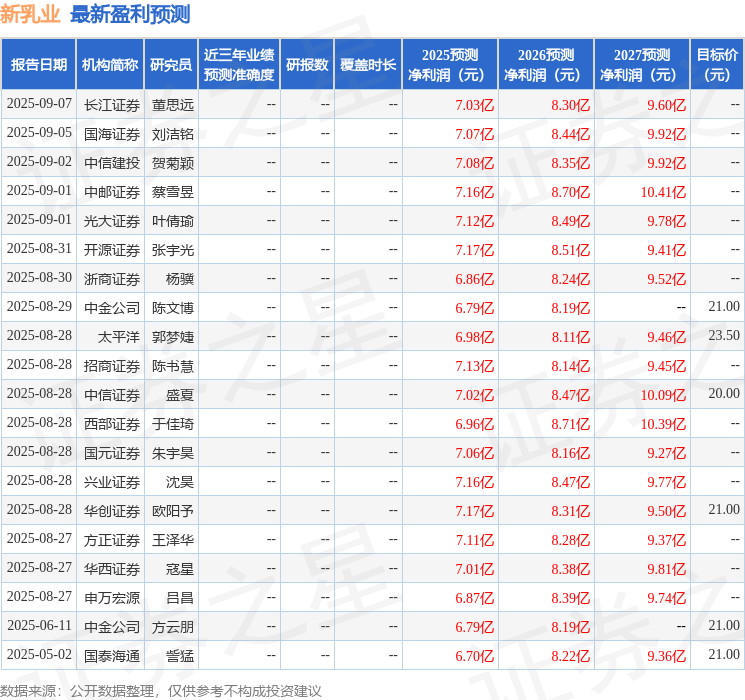Click analyst name 陈书慧
The image size is (745, 700).
[x=173, y=366]
